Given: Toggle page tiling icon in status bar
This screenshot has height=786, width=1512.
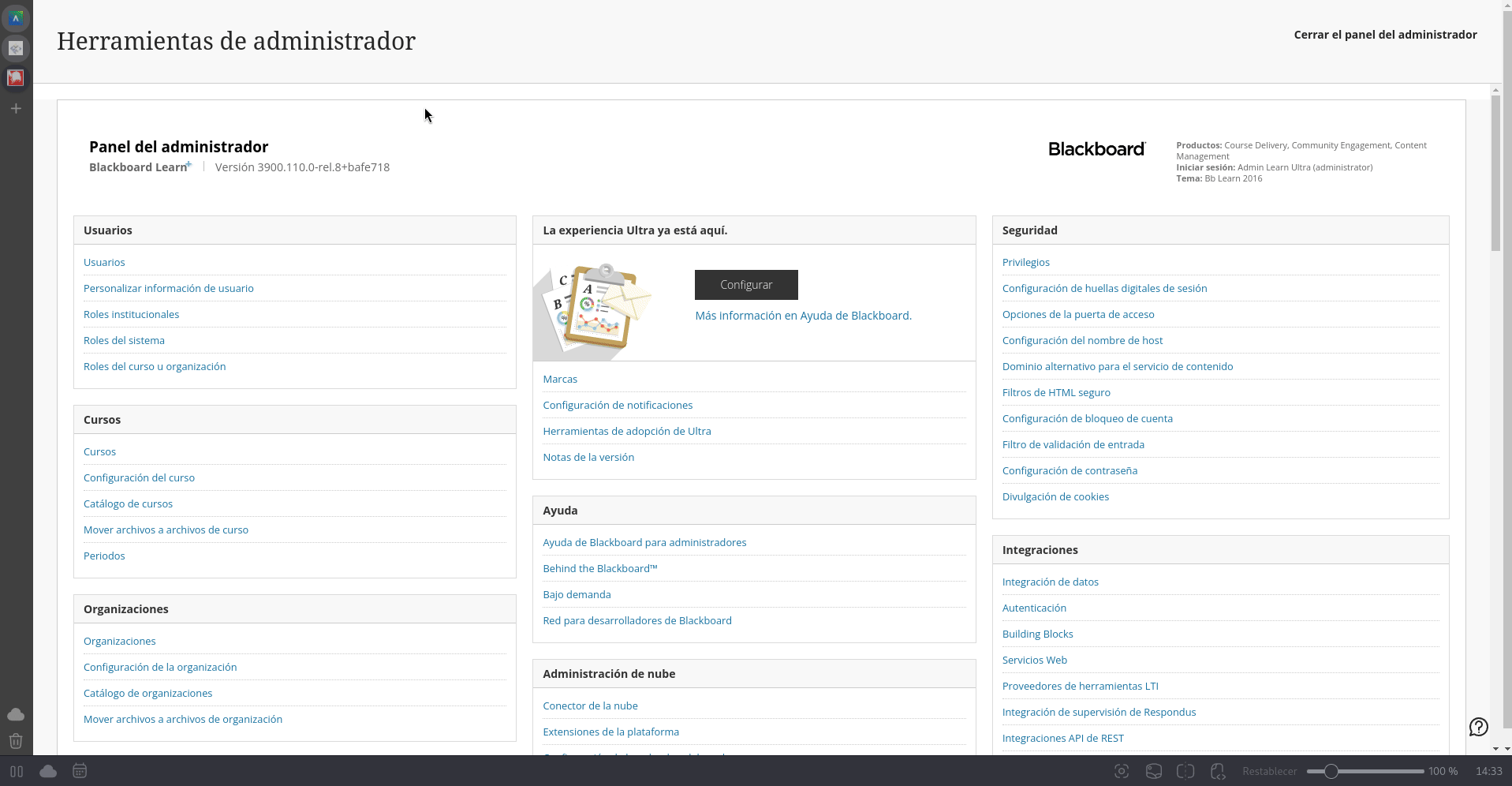Looking at the screenshot, I should coord(1185,771).
